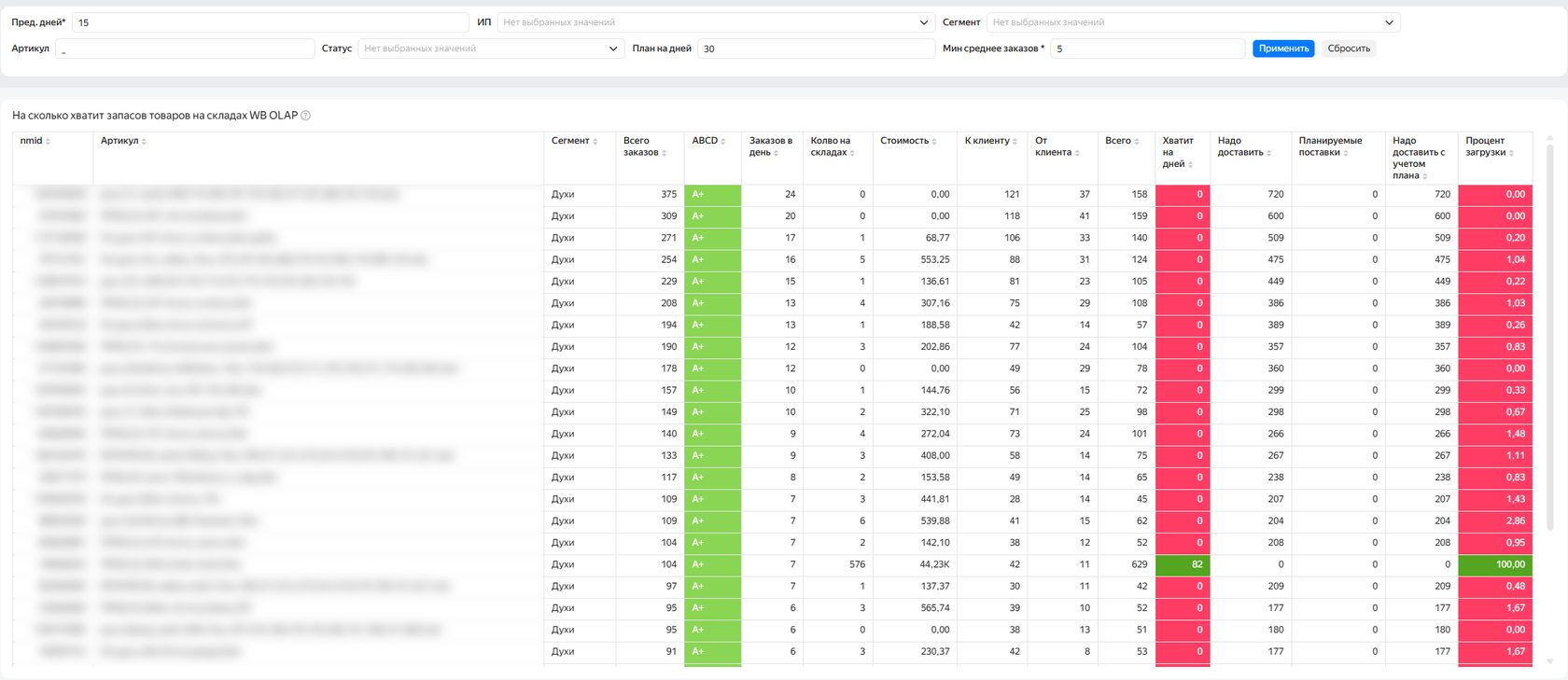The width and height of the screenshot is (1568, 680).
Task: Click the sort icon next to Артикул header
Action: [144, 142]
